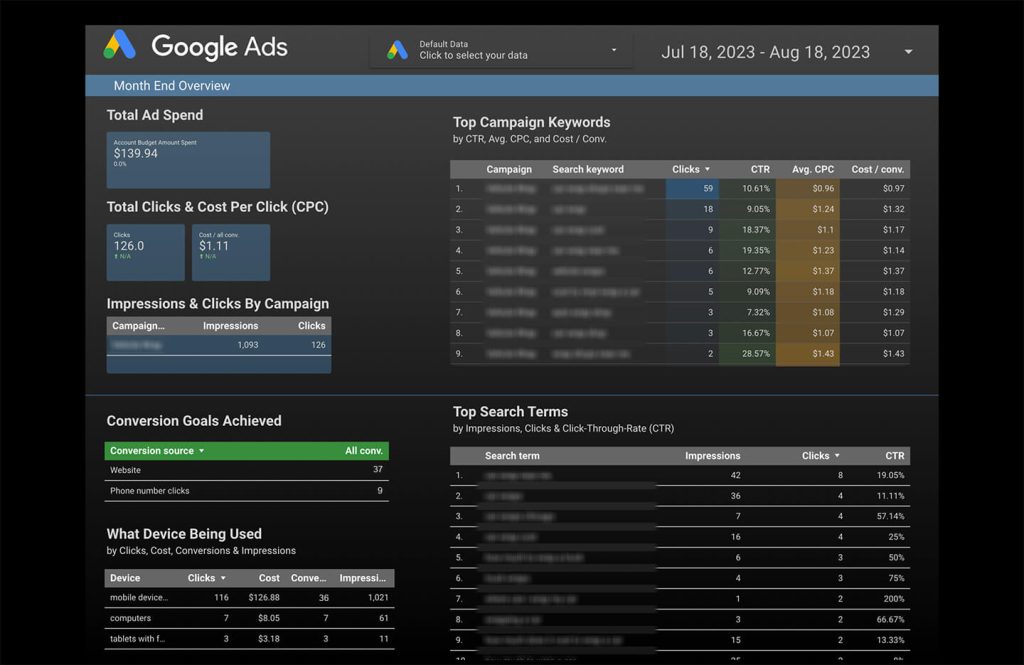1024x665 pixels.
Task: Select the computers row in the Device table
Action: pos(249,619)
